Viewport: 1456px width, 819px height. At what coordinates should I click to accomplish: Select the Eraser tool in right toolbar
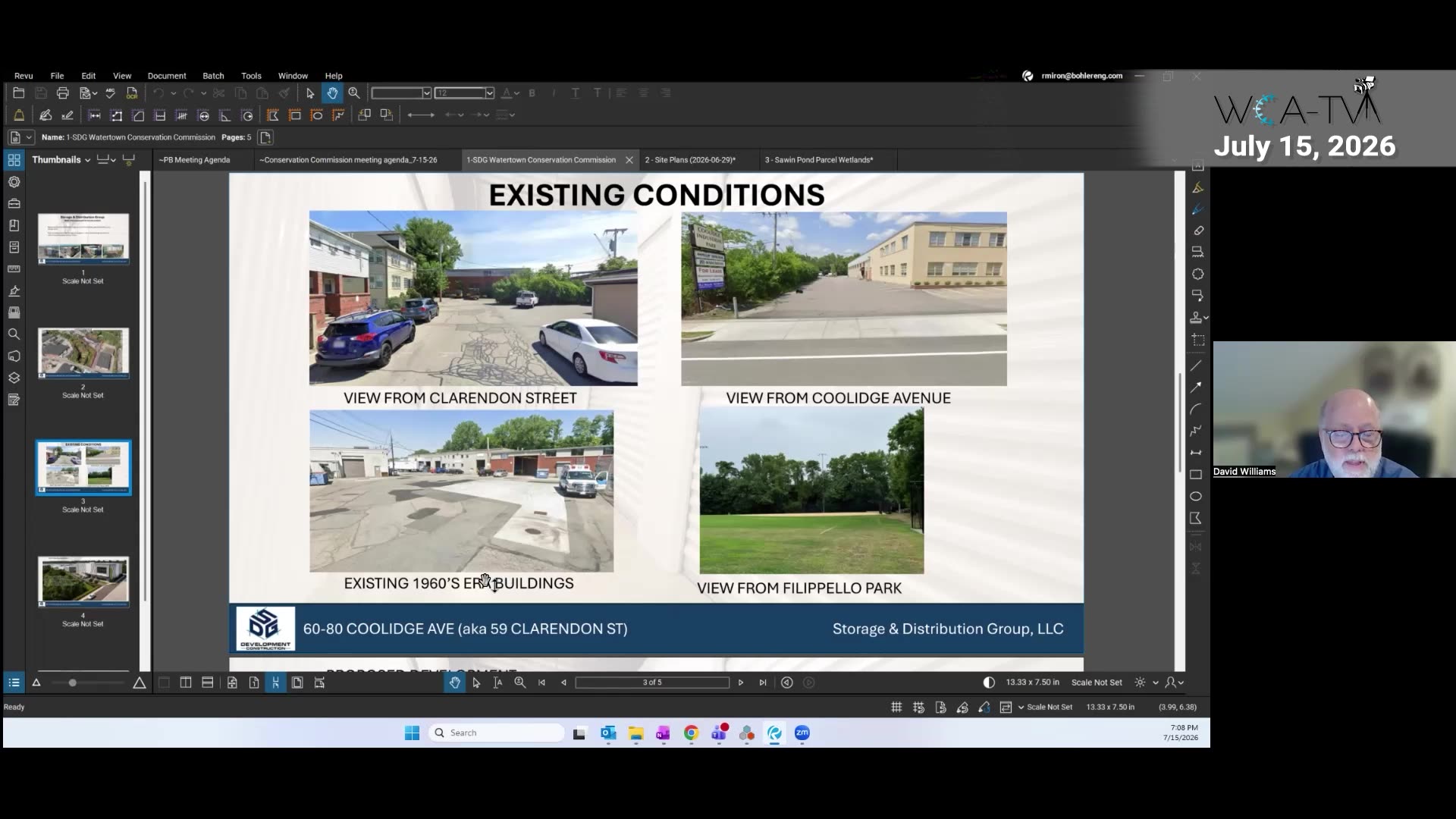[x=1198, y=231]
